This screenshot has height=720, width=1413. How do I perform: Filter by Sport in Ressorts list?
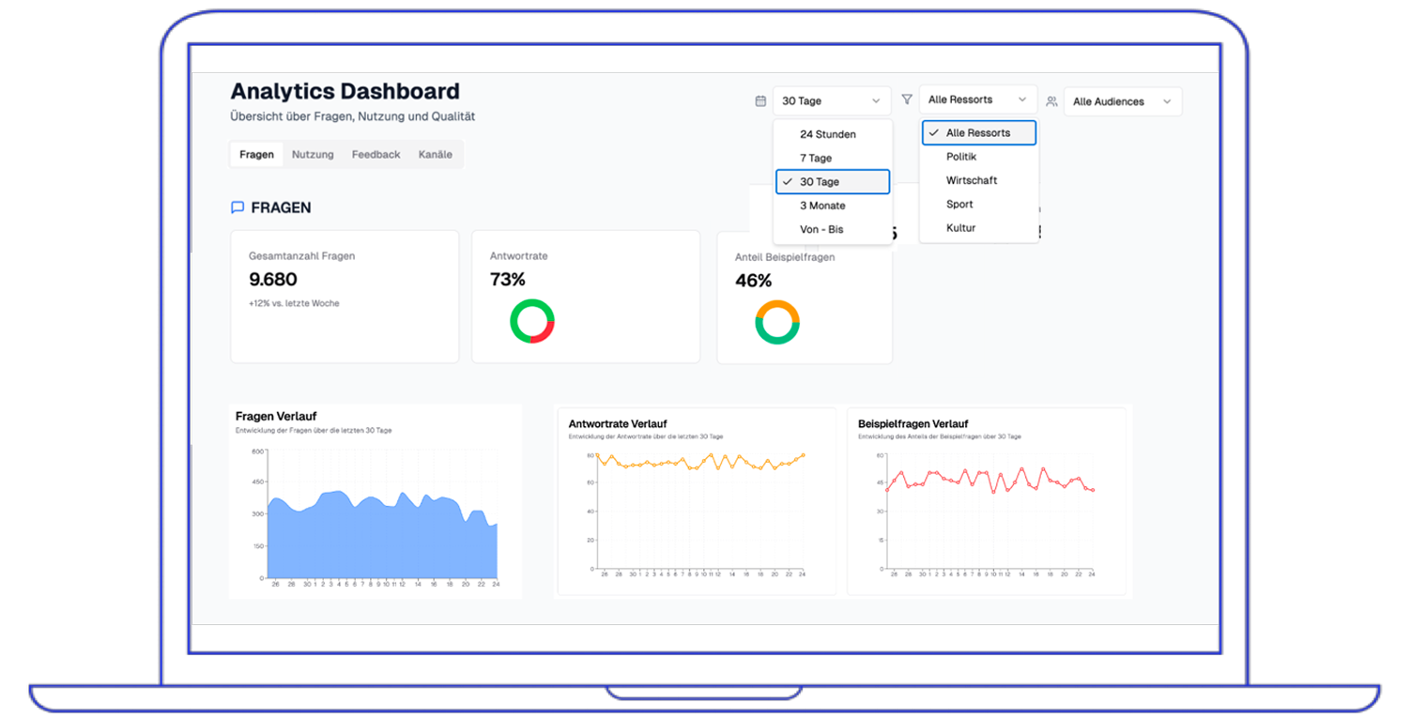tap(959, 204)
